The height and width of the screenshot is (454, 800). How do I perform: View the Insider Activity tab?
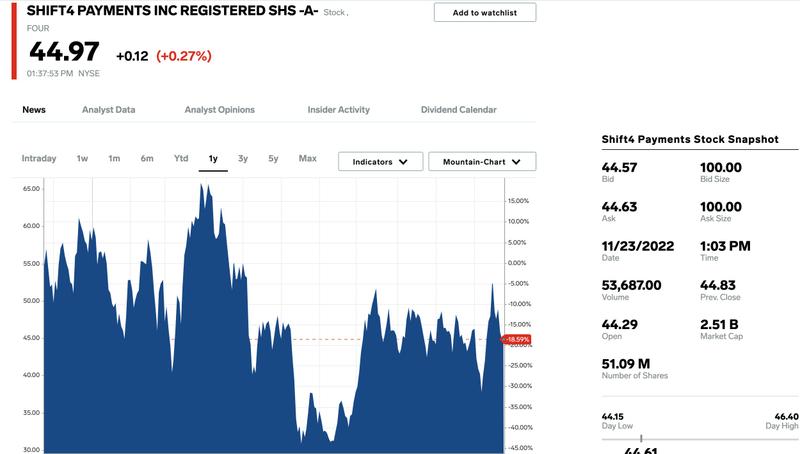tap(339, 110)
